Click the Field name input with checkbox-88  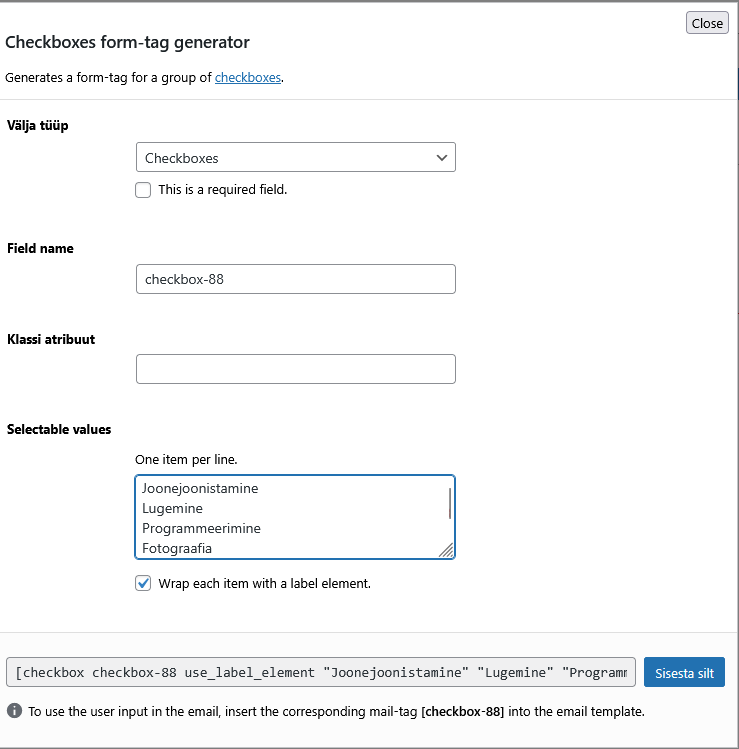(x=295, y=279)
